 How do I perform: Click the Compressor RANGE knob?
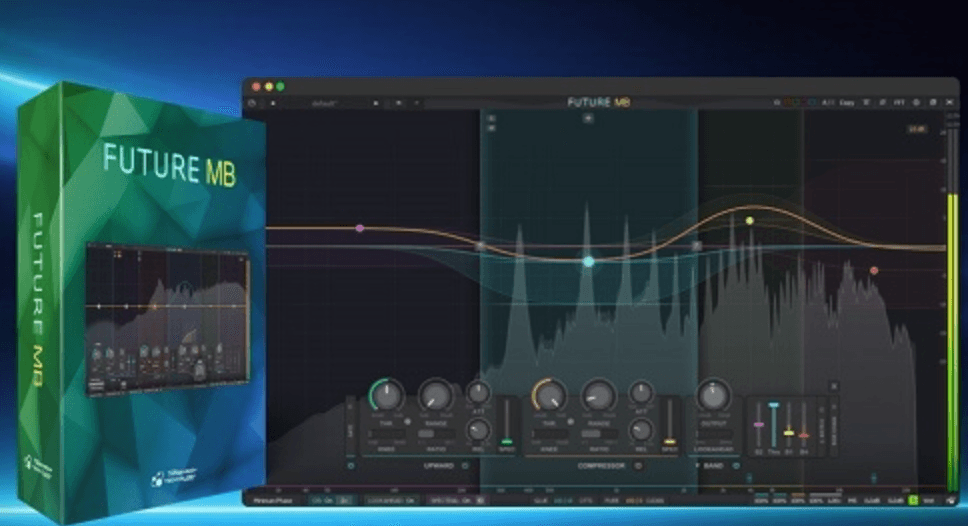pyautogui.click(x=599, y=396)
